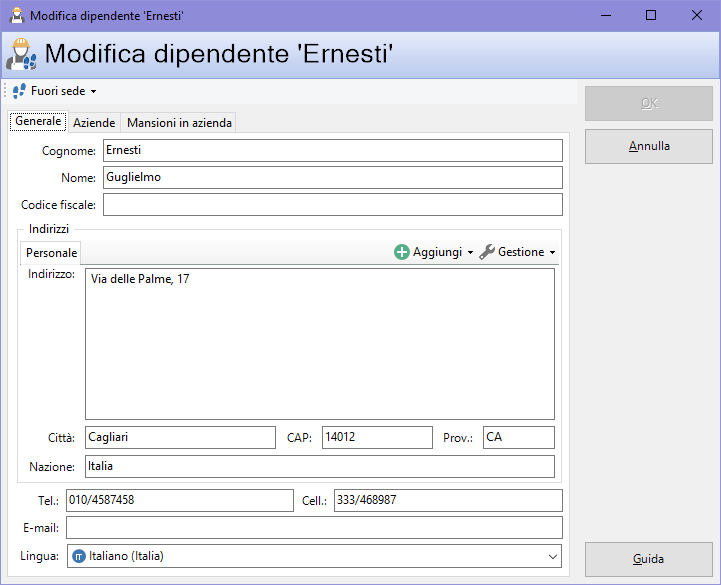721x585 pixels.
Task: Open the Aggiungi address dropdown
Action: pos(470,253)
